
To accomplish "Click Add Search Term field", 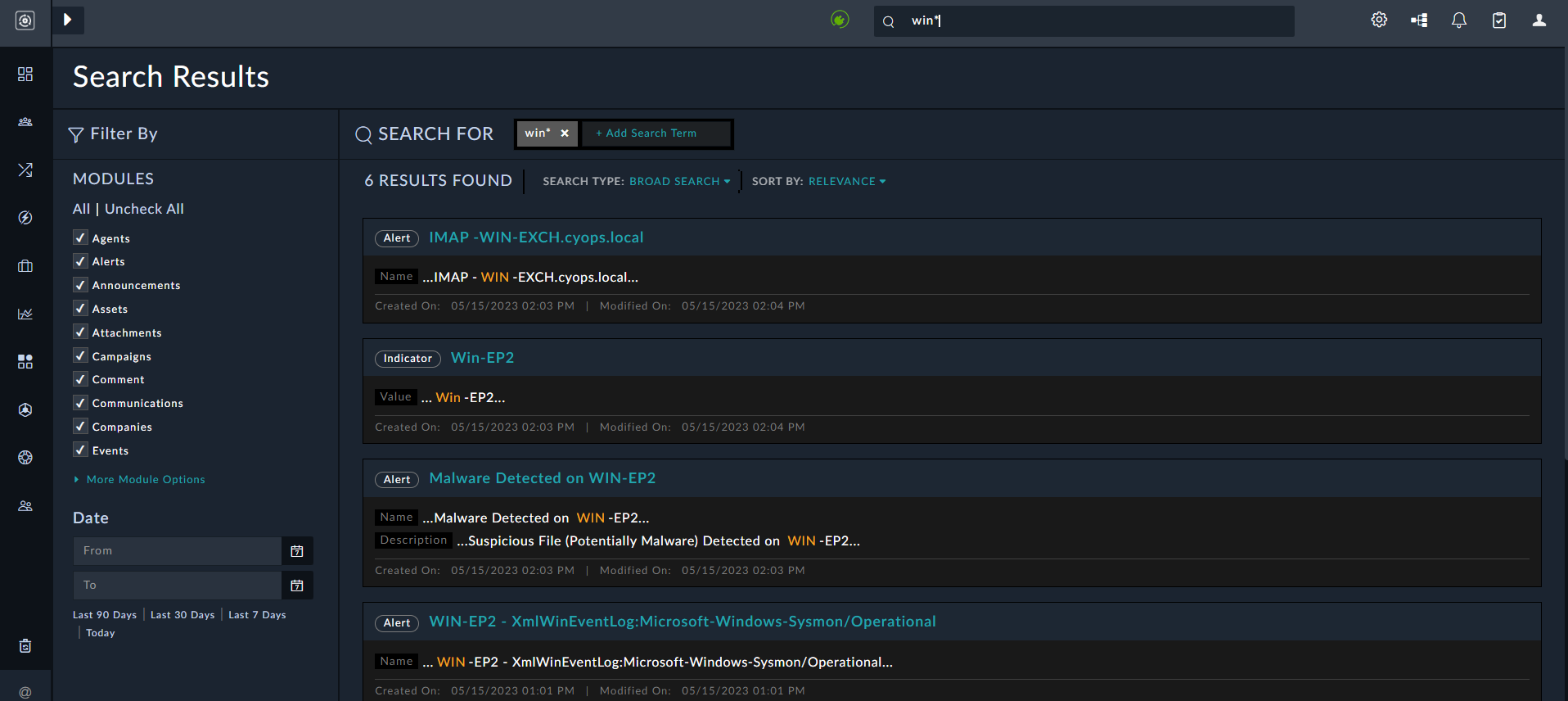I will pos(655,133).
